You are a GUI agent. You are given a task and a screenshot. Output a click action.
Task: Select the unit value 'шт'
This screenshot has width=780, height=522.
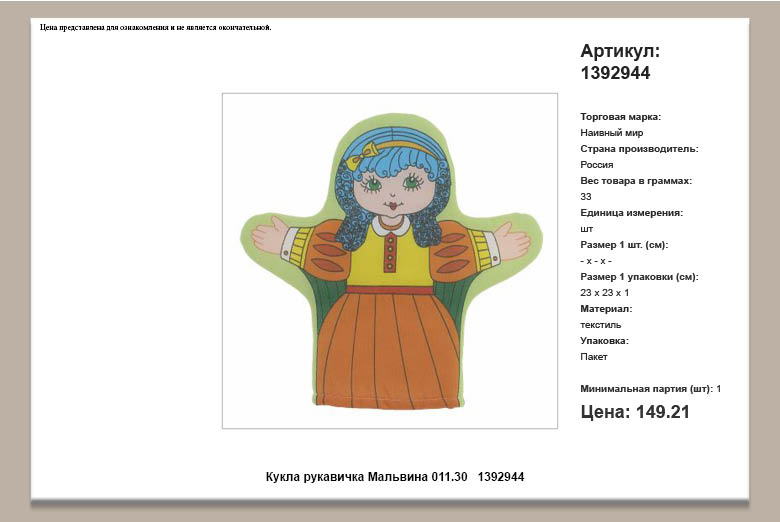click(x=586, y=229)
